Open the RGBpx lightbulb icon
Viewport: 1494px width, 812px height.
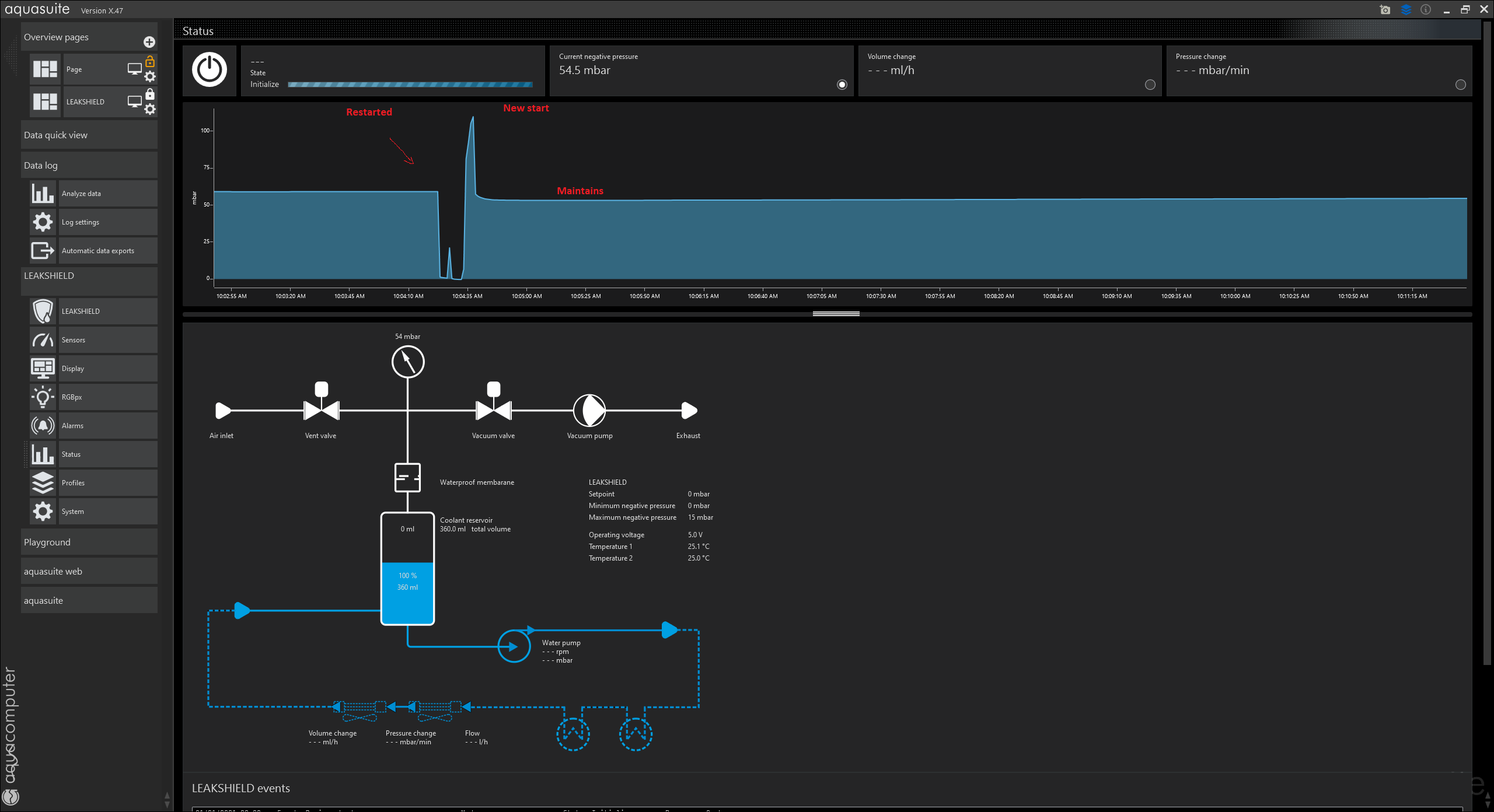(43, 397)
